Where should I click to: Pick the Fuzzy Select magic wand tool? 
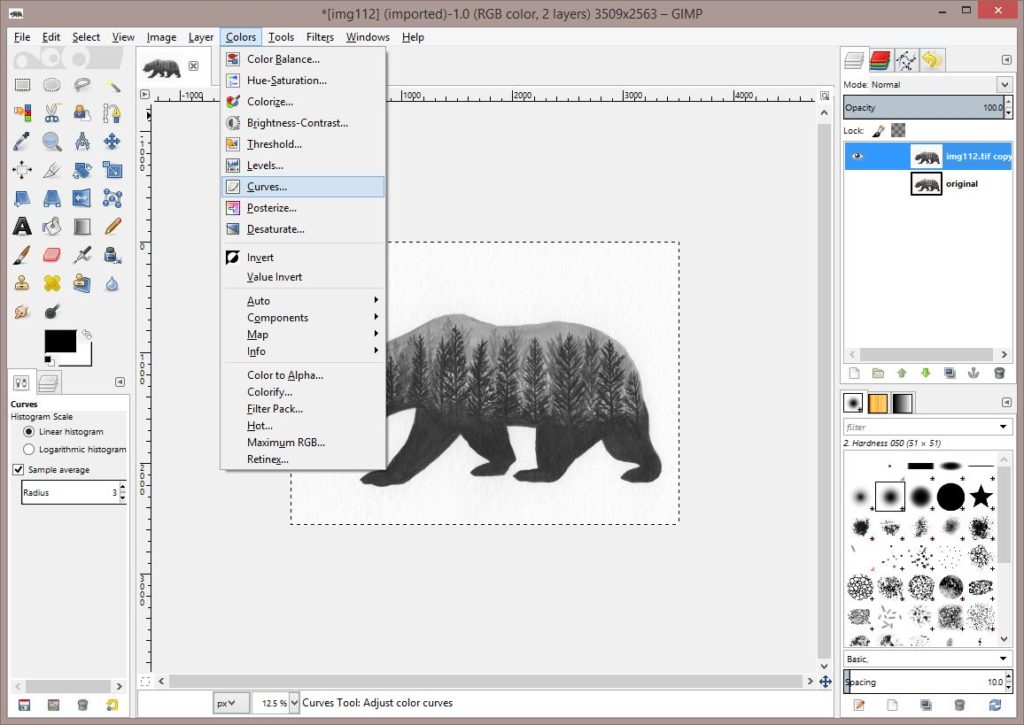click(x=112, y=85)
